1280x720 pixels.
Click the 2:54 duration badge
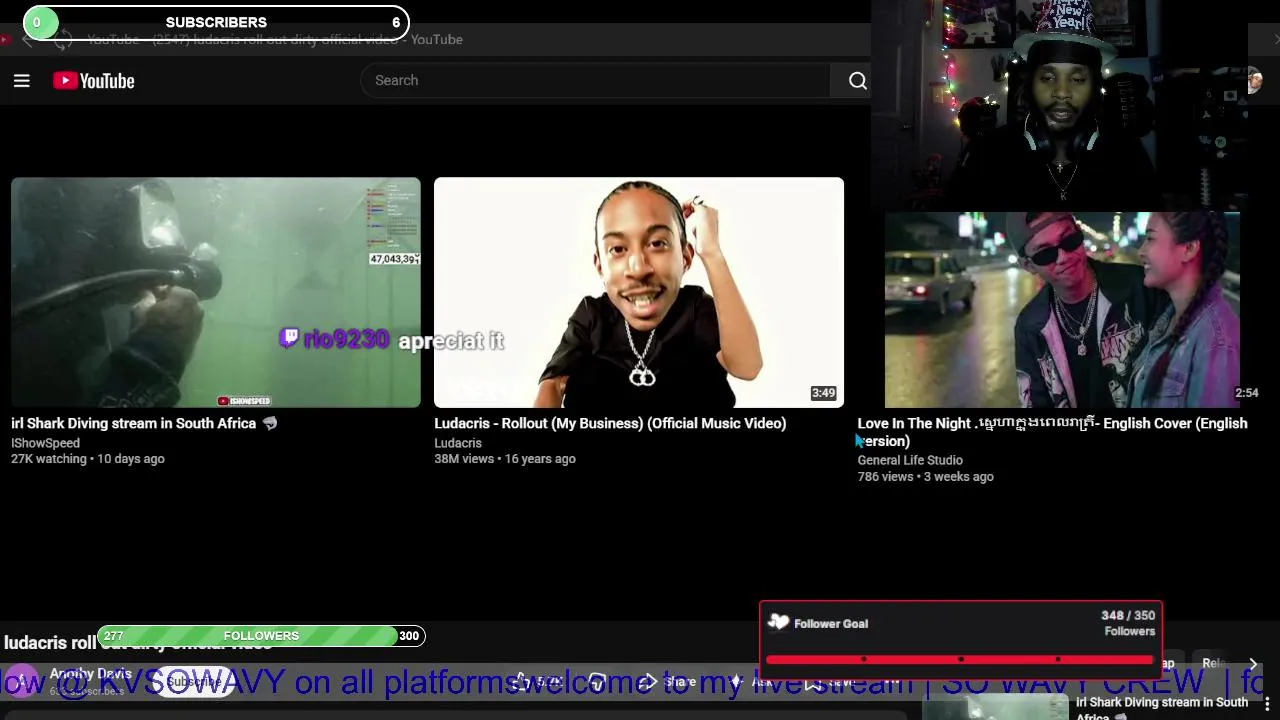tap(1246, 393)
